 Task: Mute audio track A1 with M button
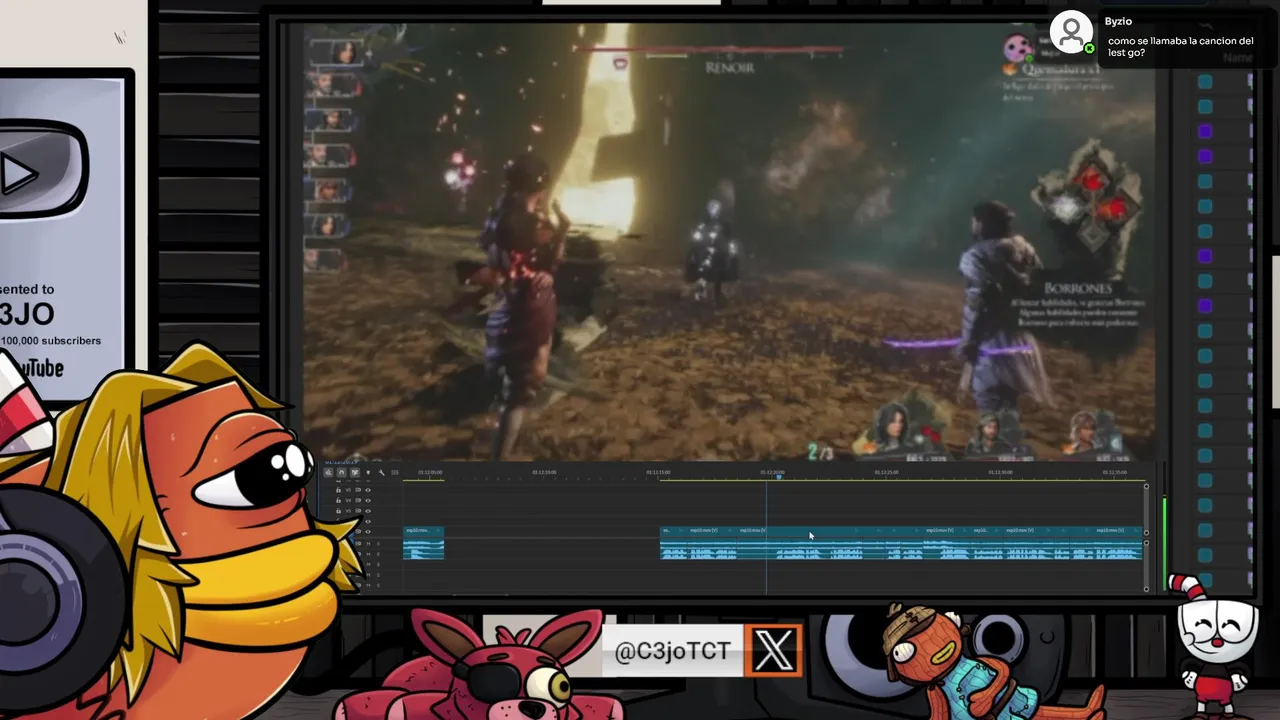(368, 544)
